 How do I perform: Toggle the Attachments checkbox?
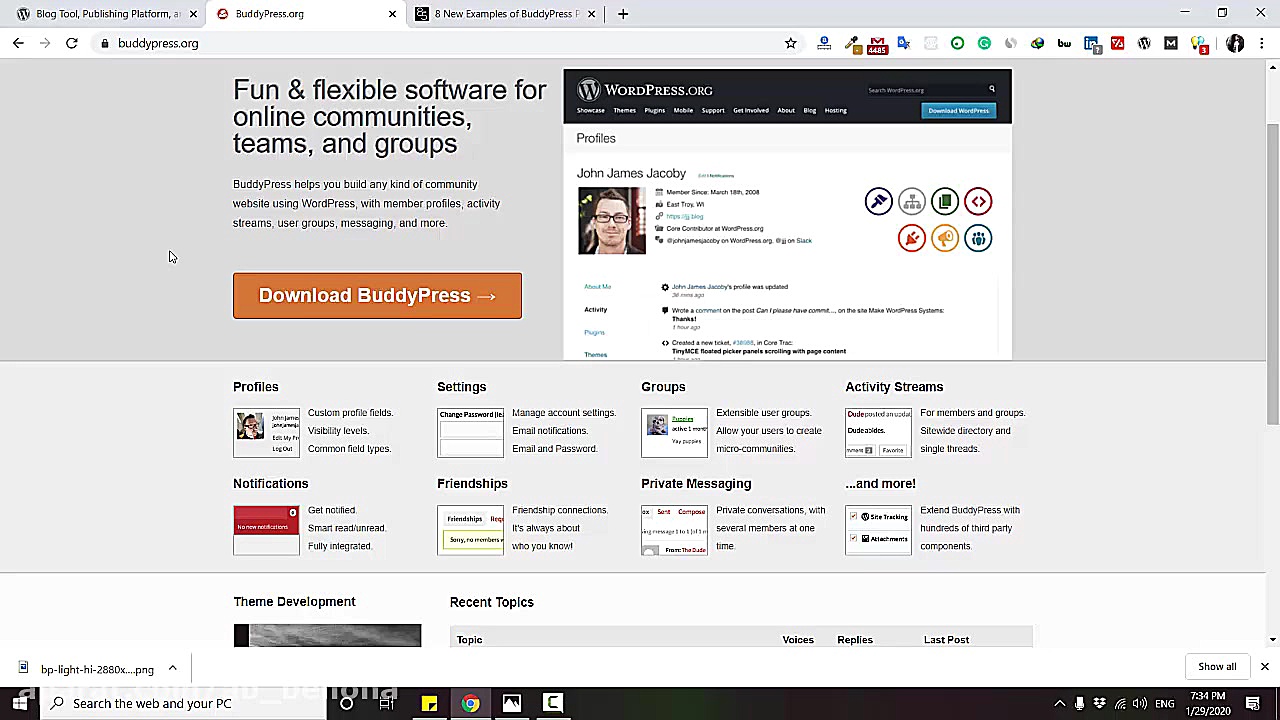(x=853, y=539)
